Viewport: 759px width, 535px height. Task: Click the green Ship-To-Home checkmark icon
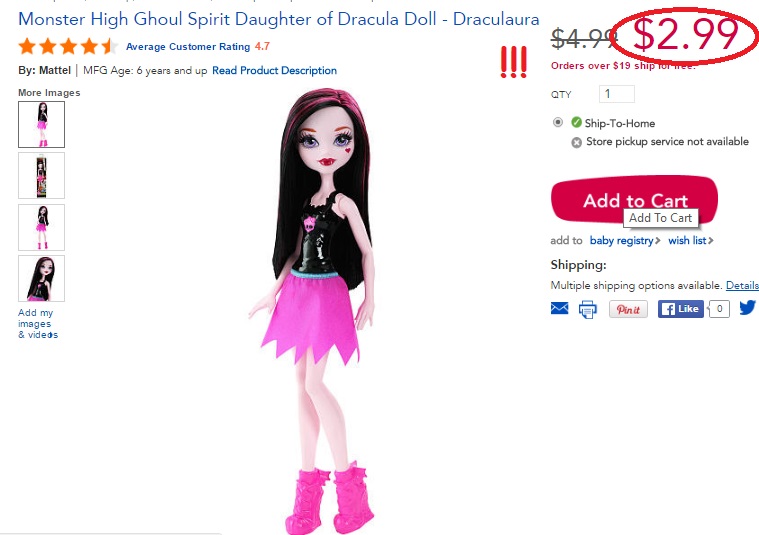tap(576, 122)
